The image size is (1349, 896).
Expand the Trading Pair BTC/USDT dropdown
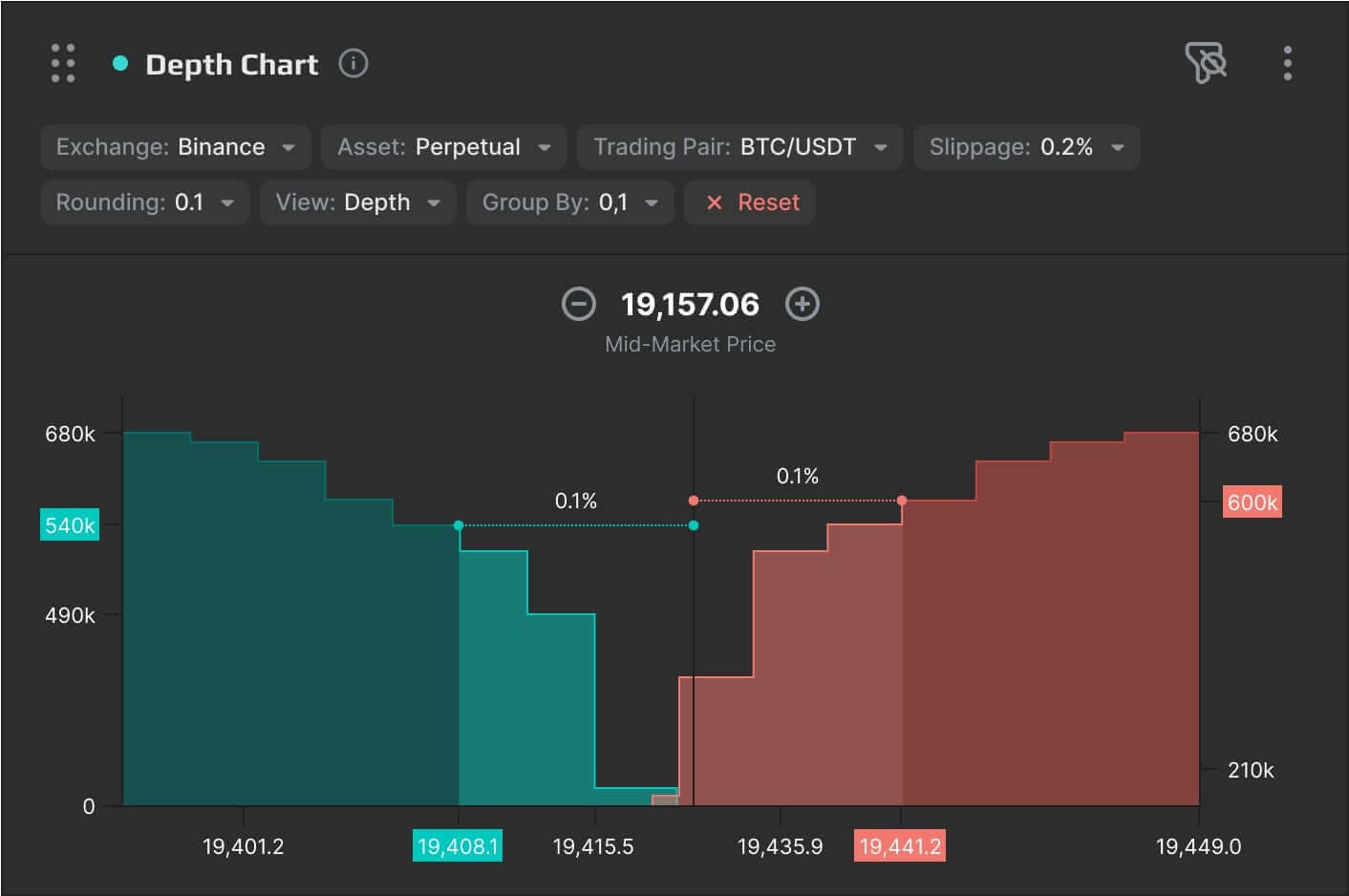[739, 147]
